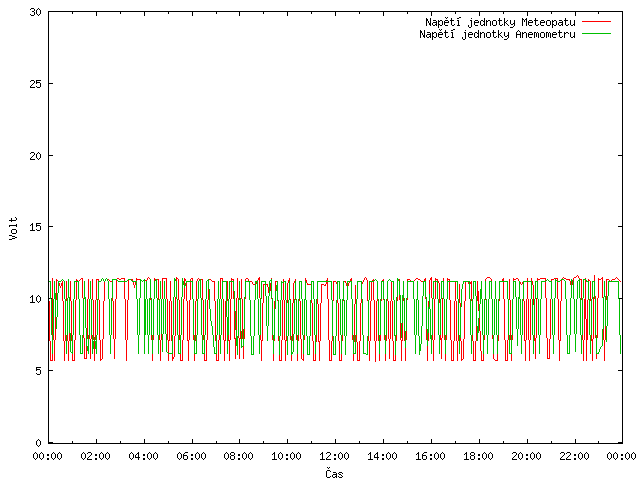Click the 12:00 time label

tap(334, 456)
